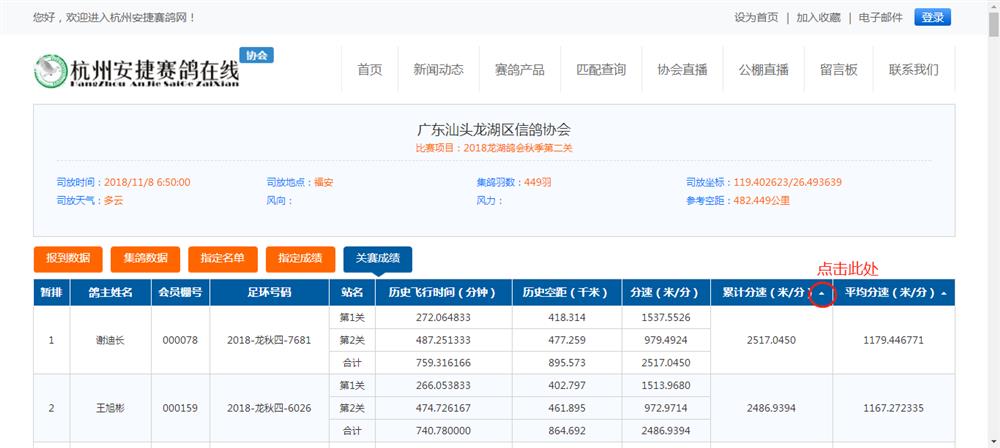Show the 报到数据 arrival data tab
This screenshot has height=448, width=1000.
point(68,259)
